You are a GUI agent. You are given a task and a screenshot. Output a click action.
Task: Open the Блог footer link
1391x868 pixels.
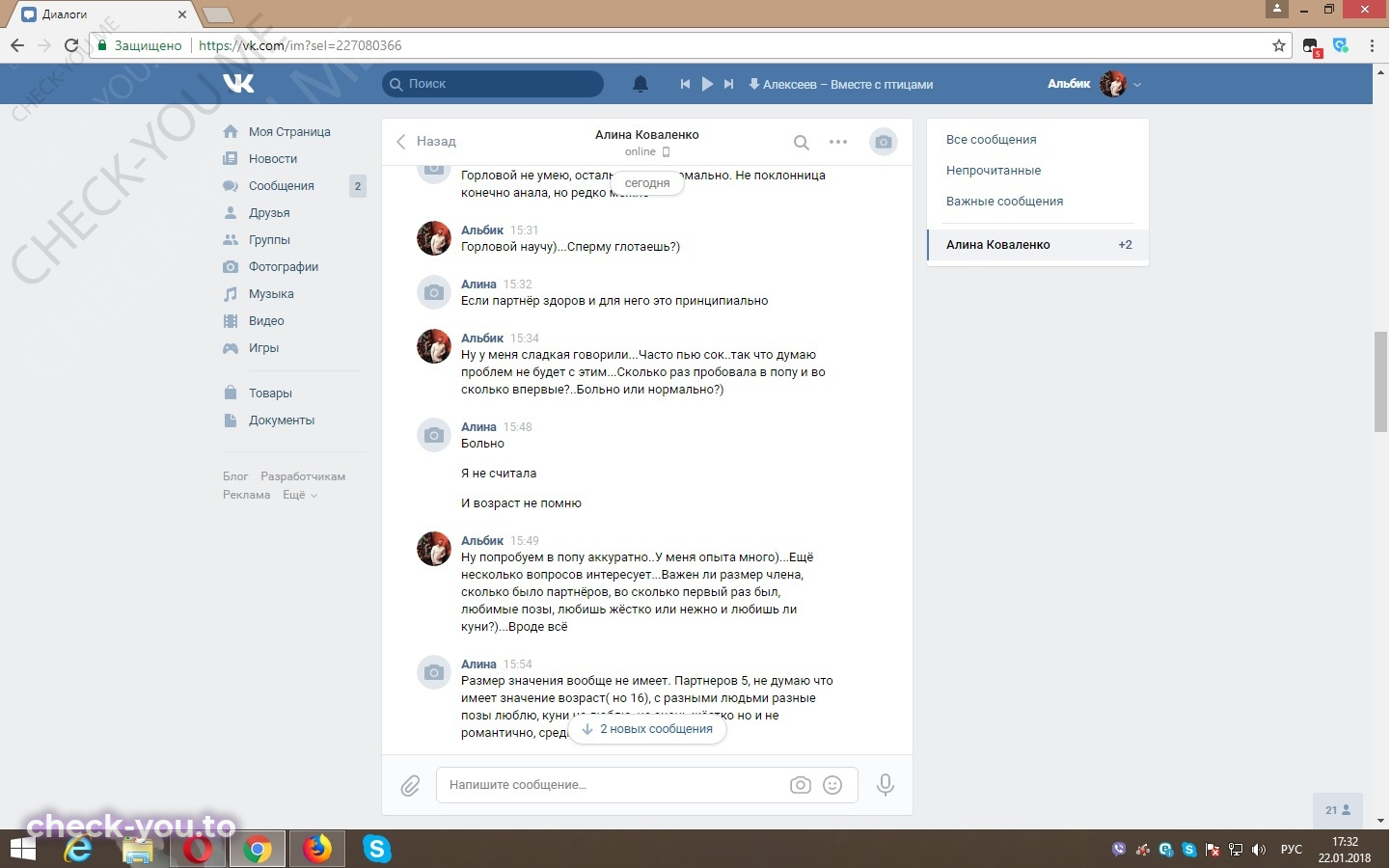point(235,476)
